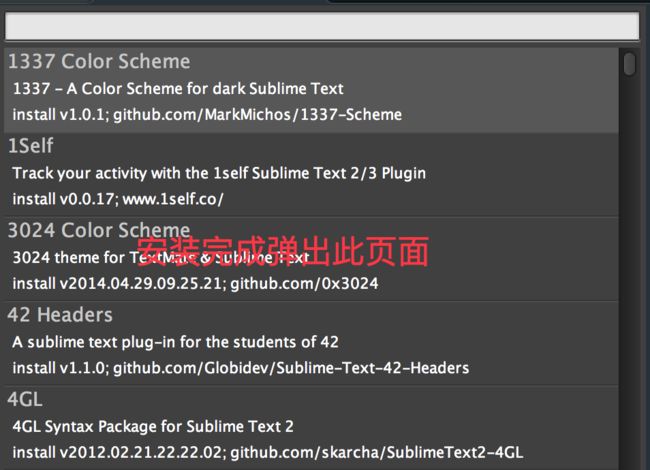Click '4GL Syntax Package for Sublime Text 2'
Viewport: 650px width, 470px height.
(x=153, y=426)
